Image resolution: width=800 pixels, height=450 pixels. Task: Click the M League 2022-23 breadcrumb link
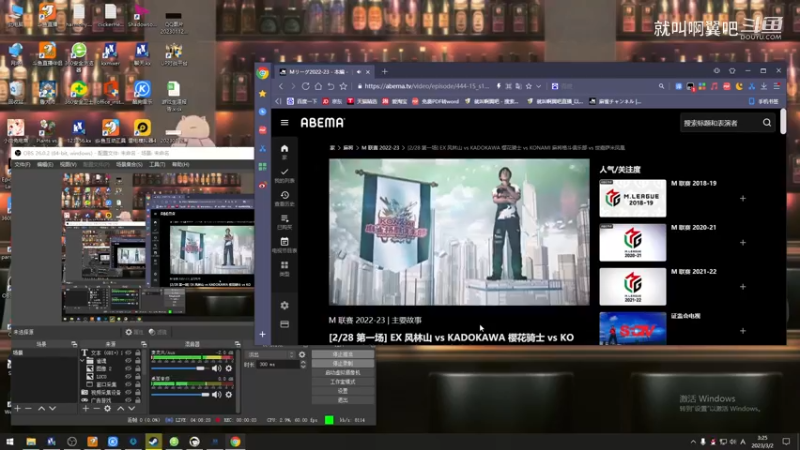coord(380,147)
